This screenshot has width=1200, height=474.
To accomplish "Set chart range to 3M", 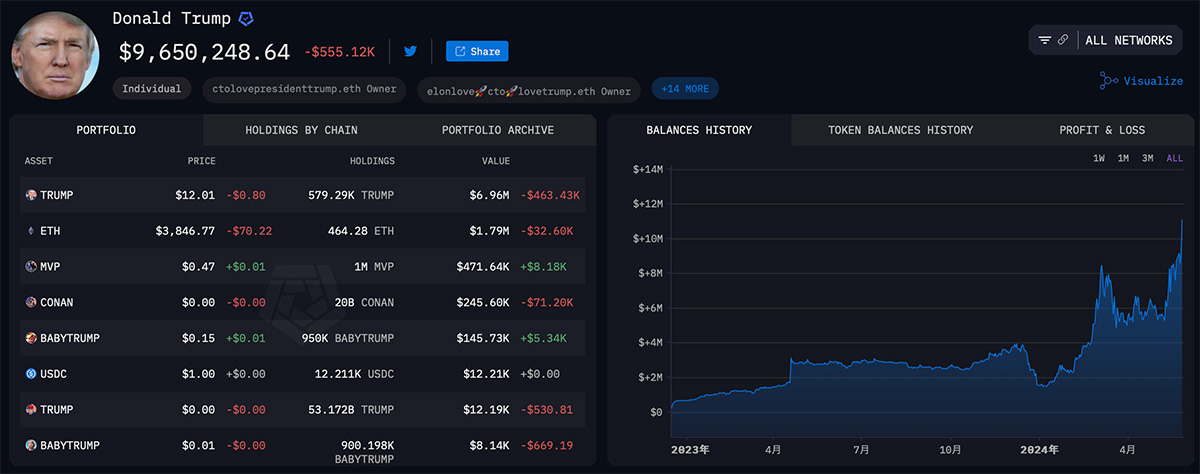I will point(1148,158).
